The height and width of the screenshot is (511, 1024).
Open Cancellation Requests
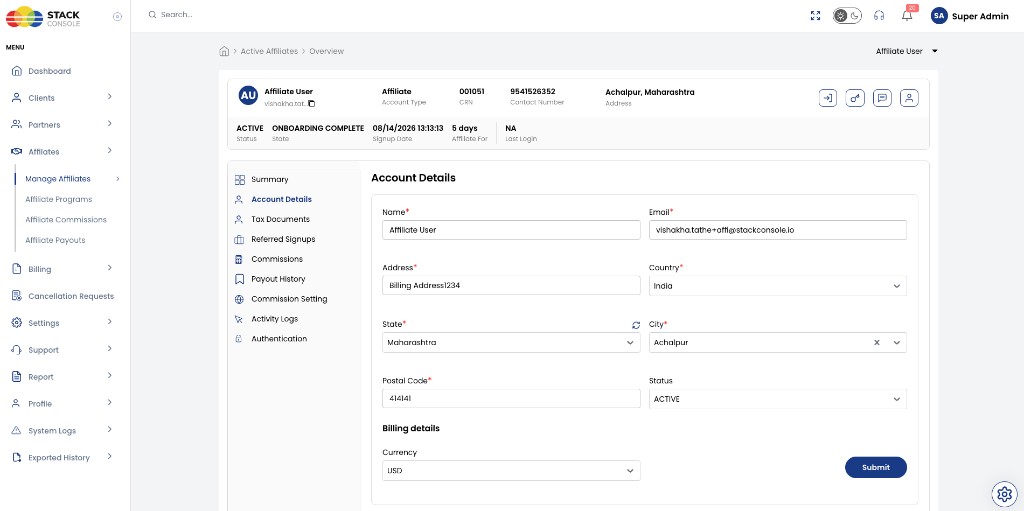(x=62, y=296)
